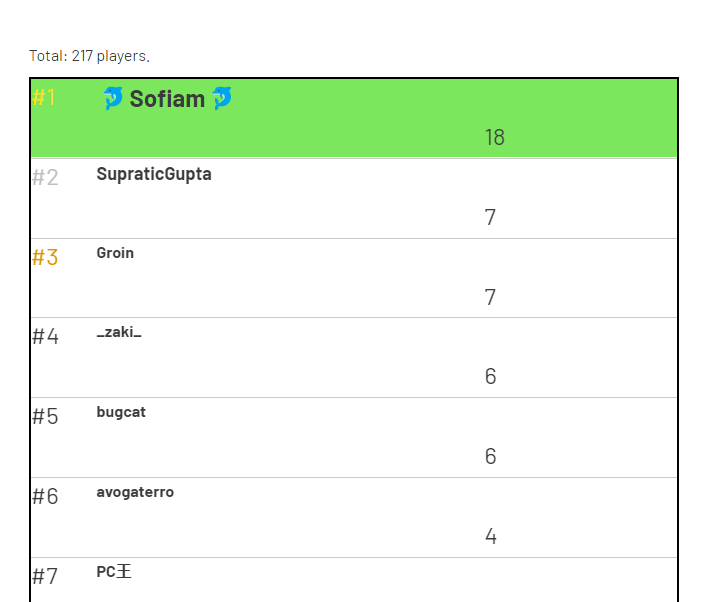Click the bronze #3 rank label
The width and height of the screenshot is (708, 602).
pos(45,258)
